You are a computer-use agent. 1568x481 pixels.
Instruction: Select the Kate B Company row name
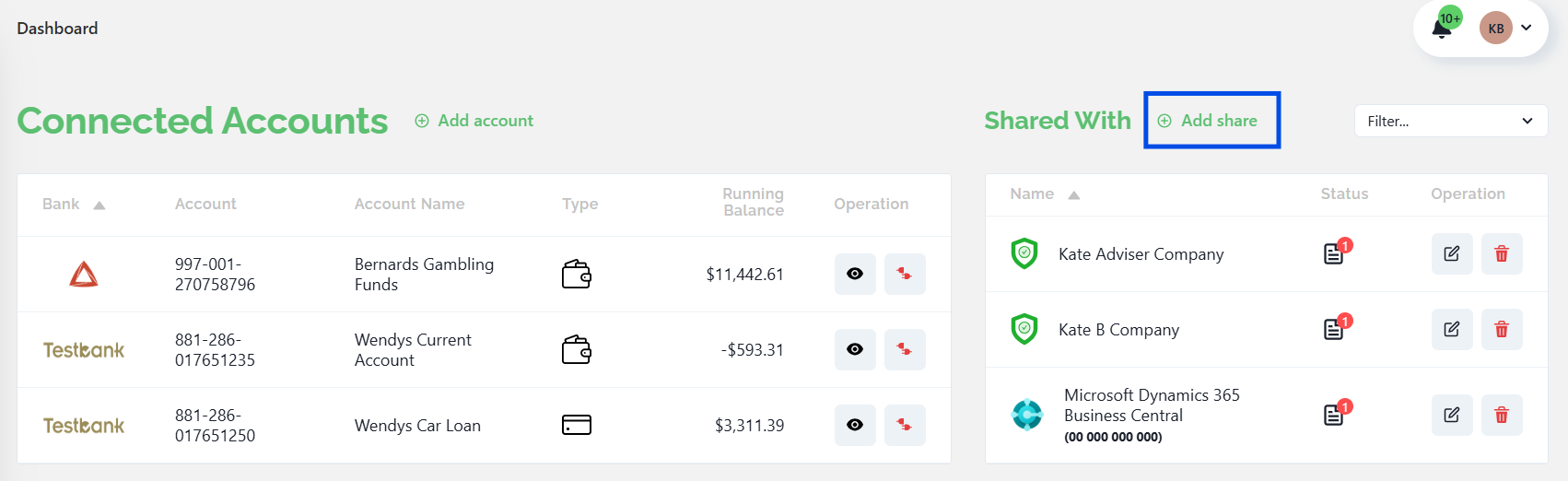(x=1118, y=330)
